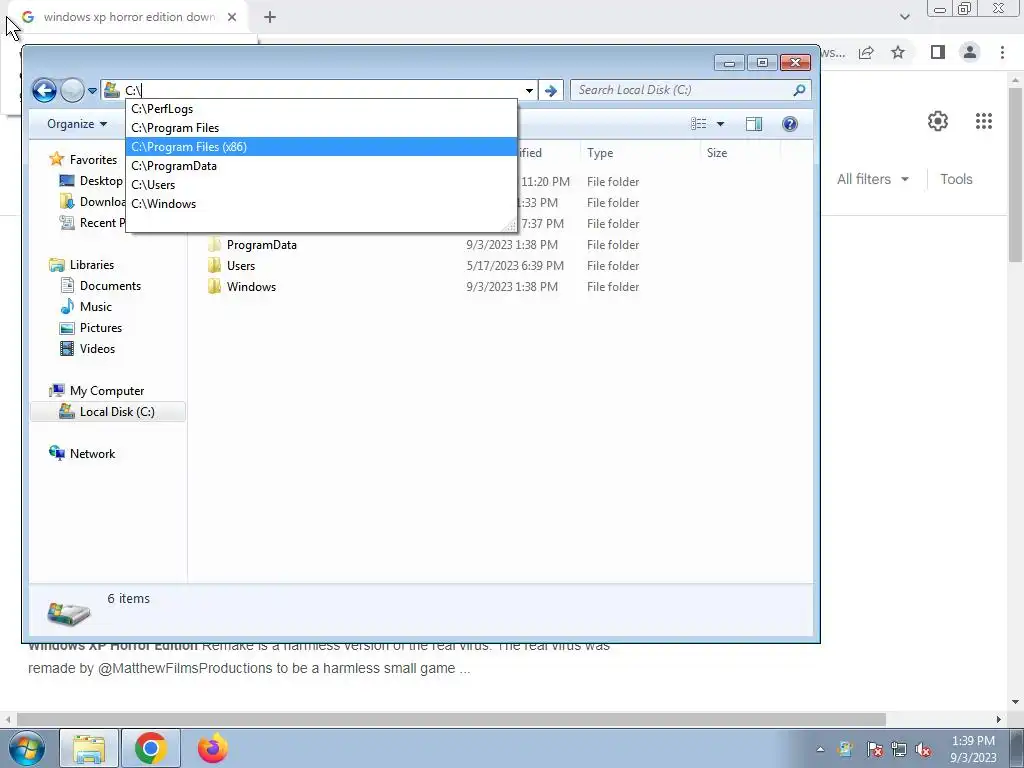
Task: Toggle Chrome side panel icon
Action: tap(938, 52)
